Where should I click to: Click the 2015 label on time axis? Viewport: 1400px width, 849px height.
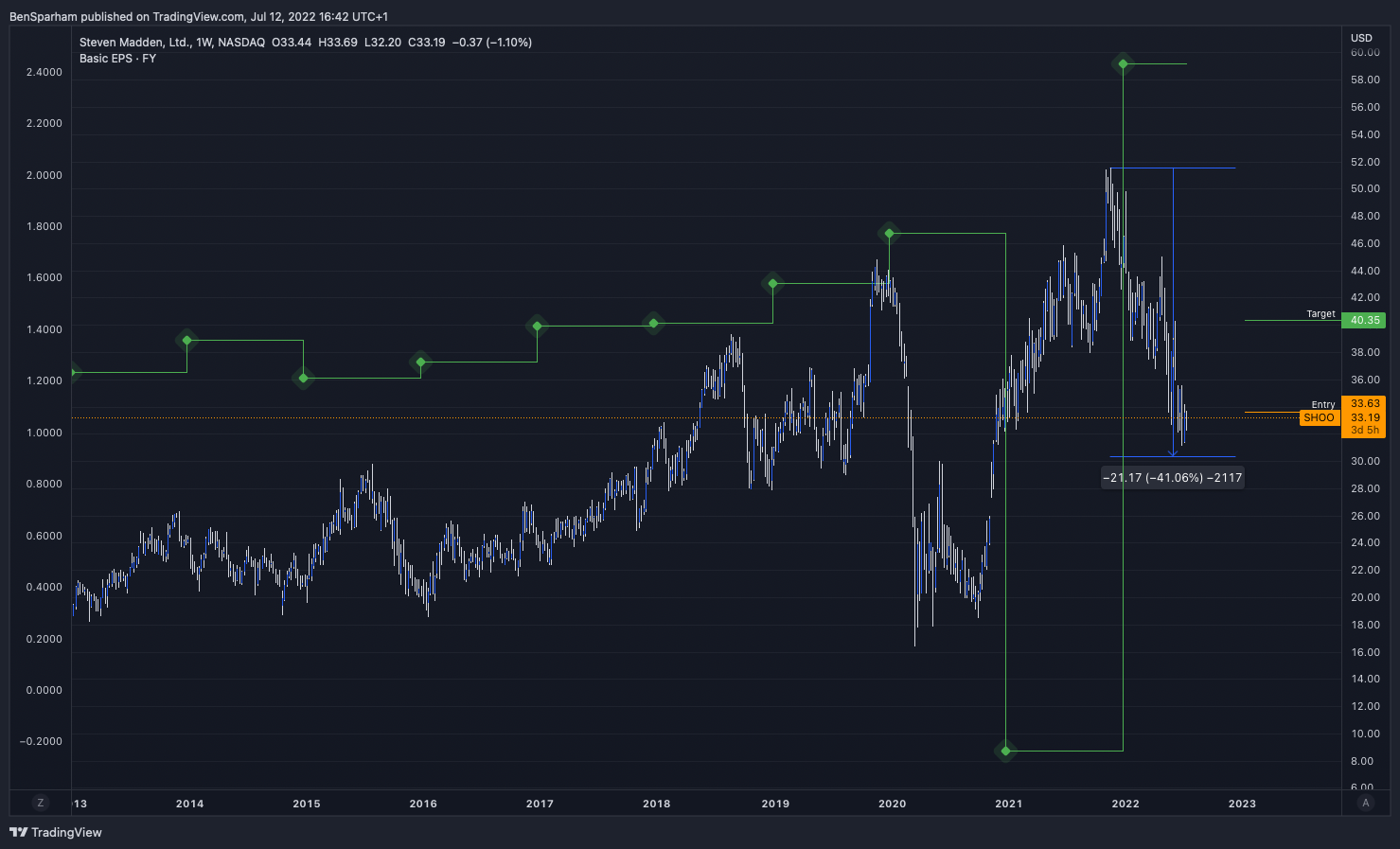[x=307, y=804]
